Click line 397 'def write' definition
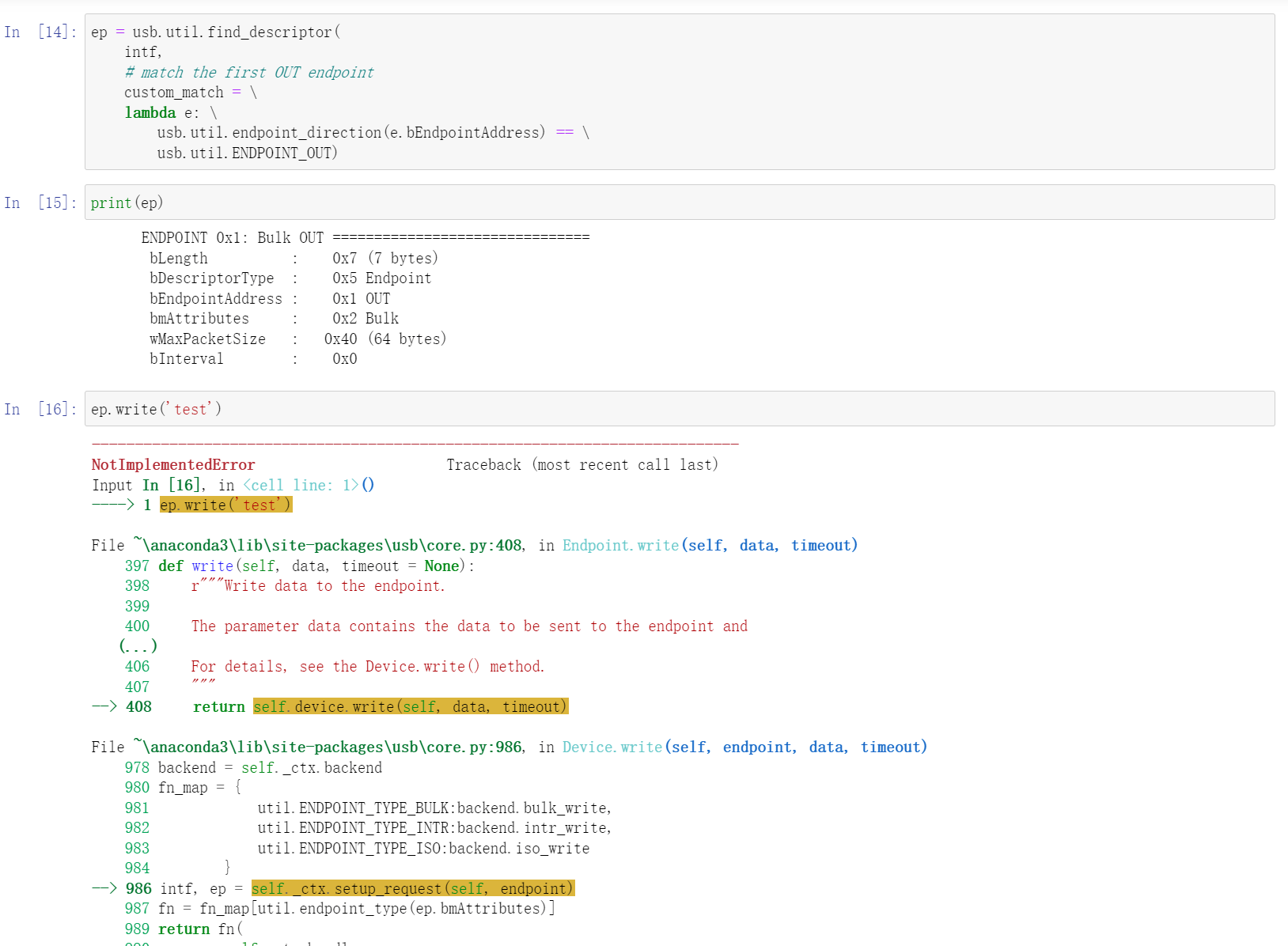Screen dimensions: 1288x946 point(300,566)
